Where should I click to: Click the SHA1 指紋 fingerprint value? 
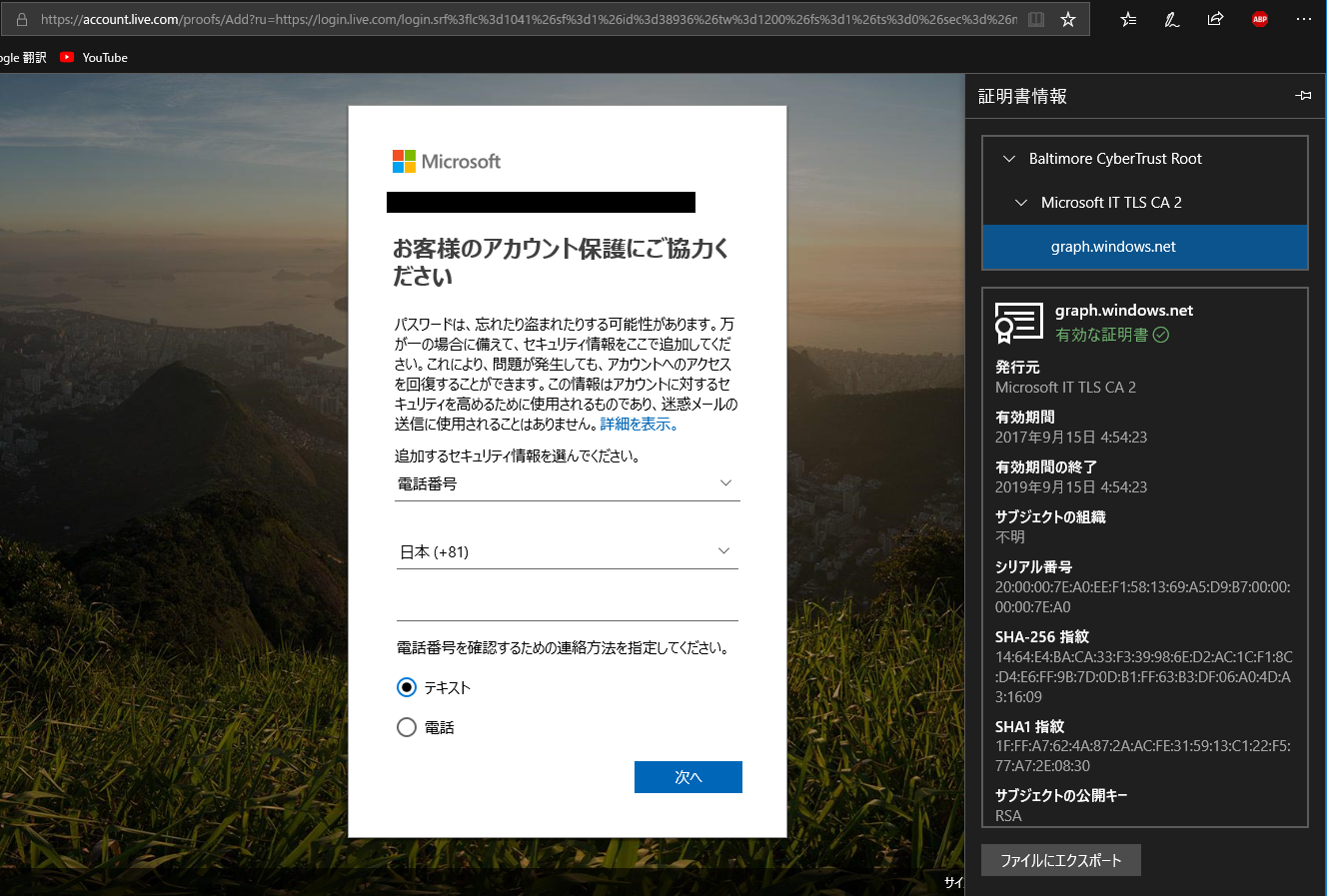tap(1143, 756)
